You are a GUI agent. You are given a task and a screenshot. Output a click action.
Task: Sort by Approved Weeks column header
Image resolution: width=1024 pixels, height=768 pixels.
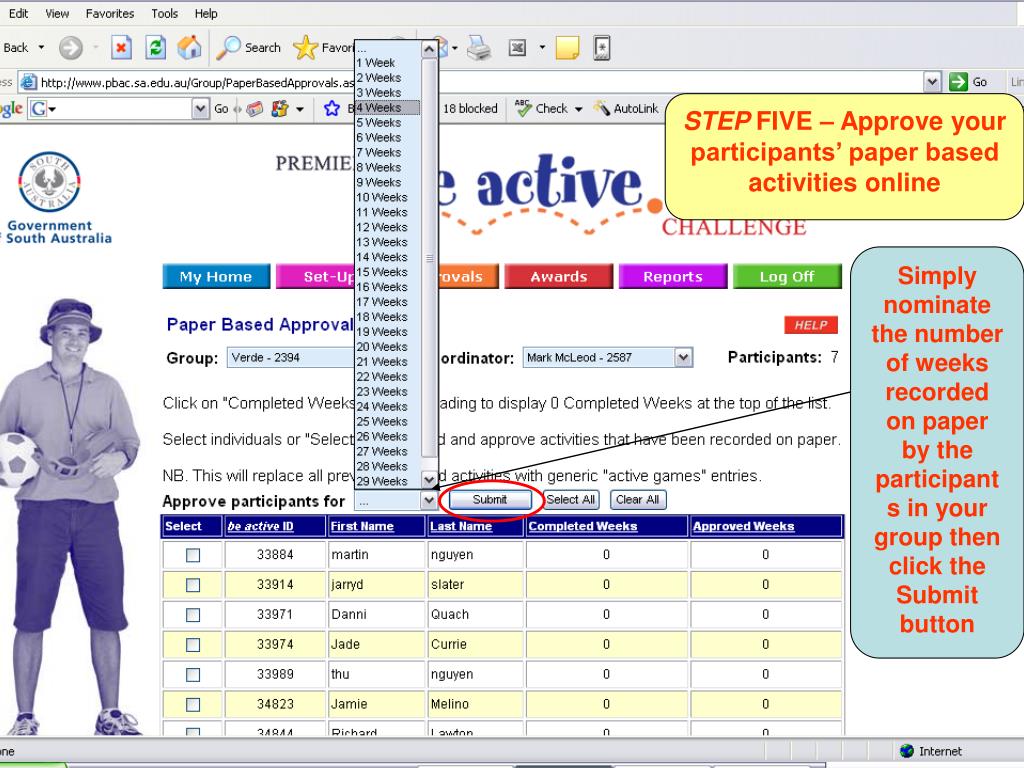[743, 526]
